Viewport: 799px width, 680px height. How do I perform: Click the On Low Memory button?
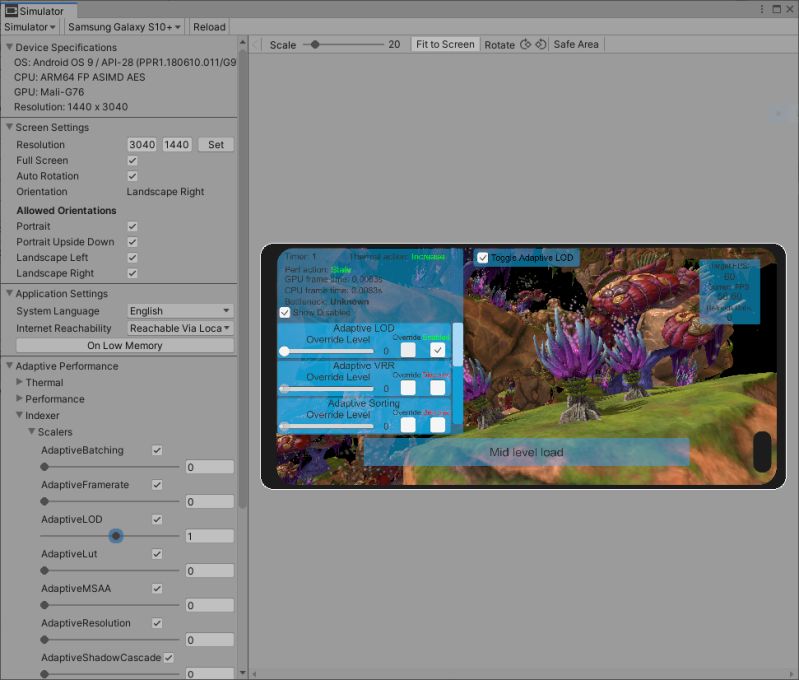click(125, 346)
